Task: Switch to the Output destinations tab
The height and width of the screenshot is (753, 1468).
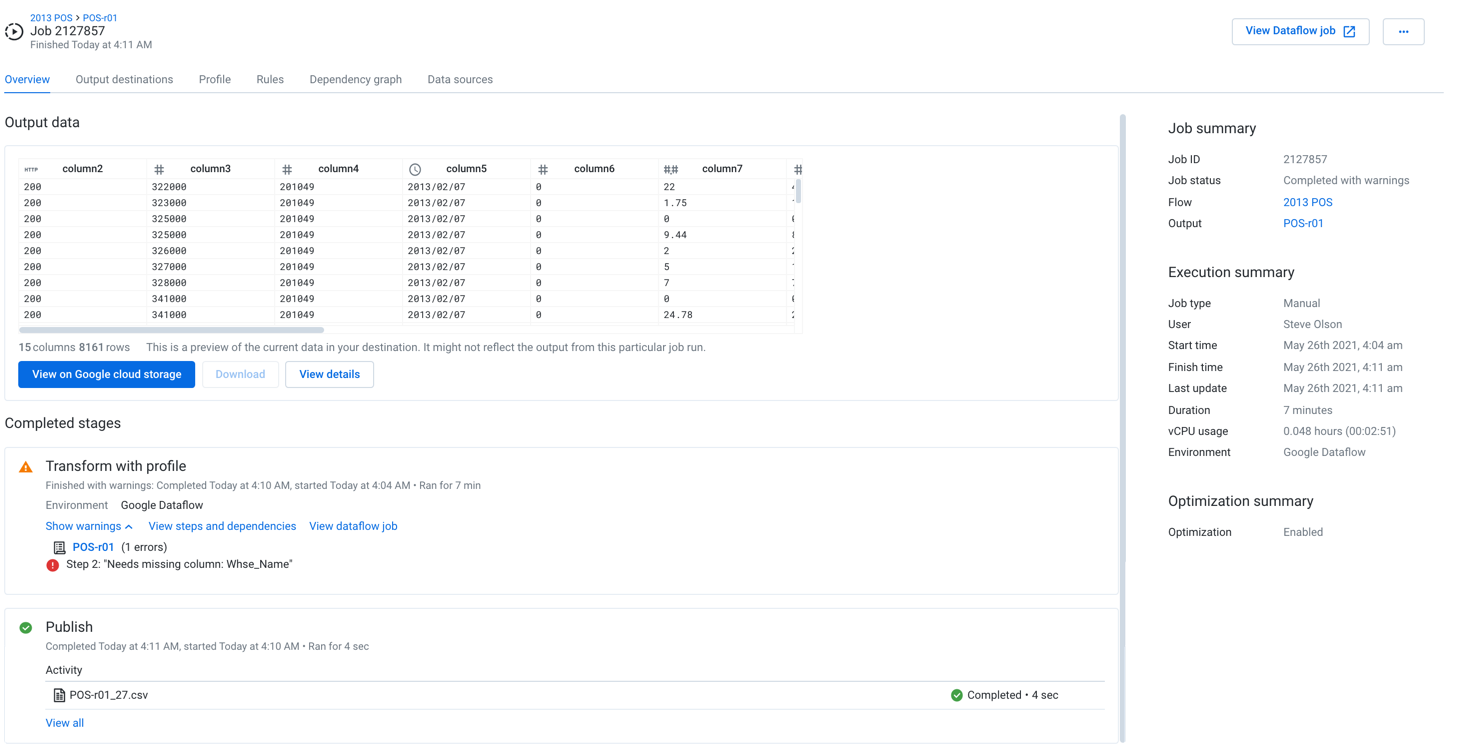Action: coord(124,80)
